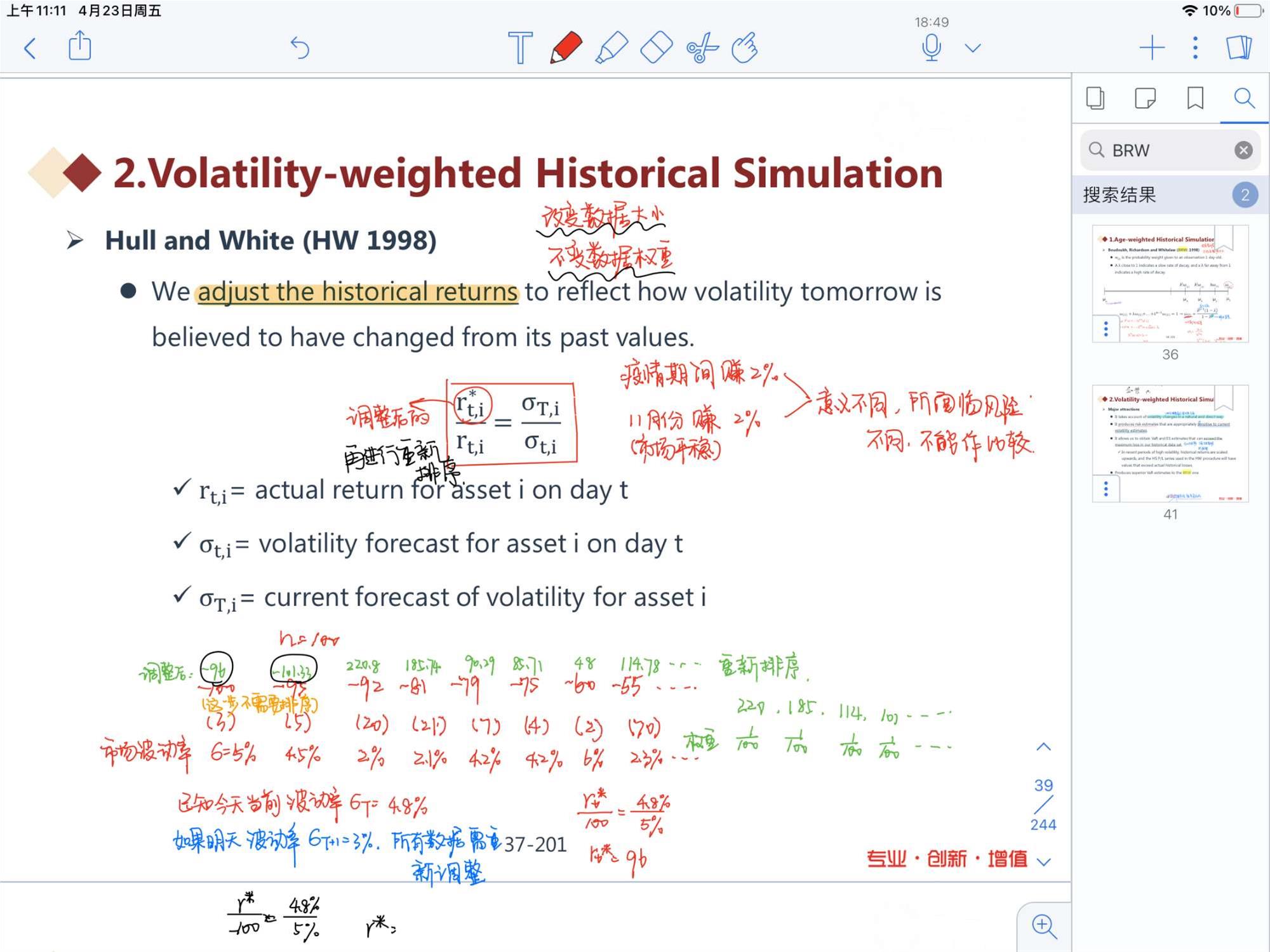Open the plus add-content menu

tap(1152, 48)
